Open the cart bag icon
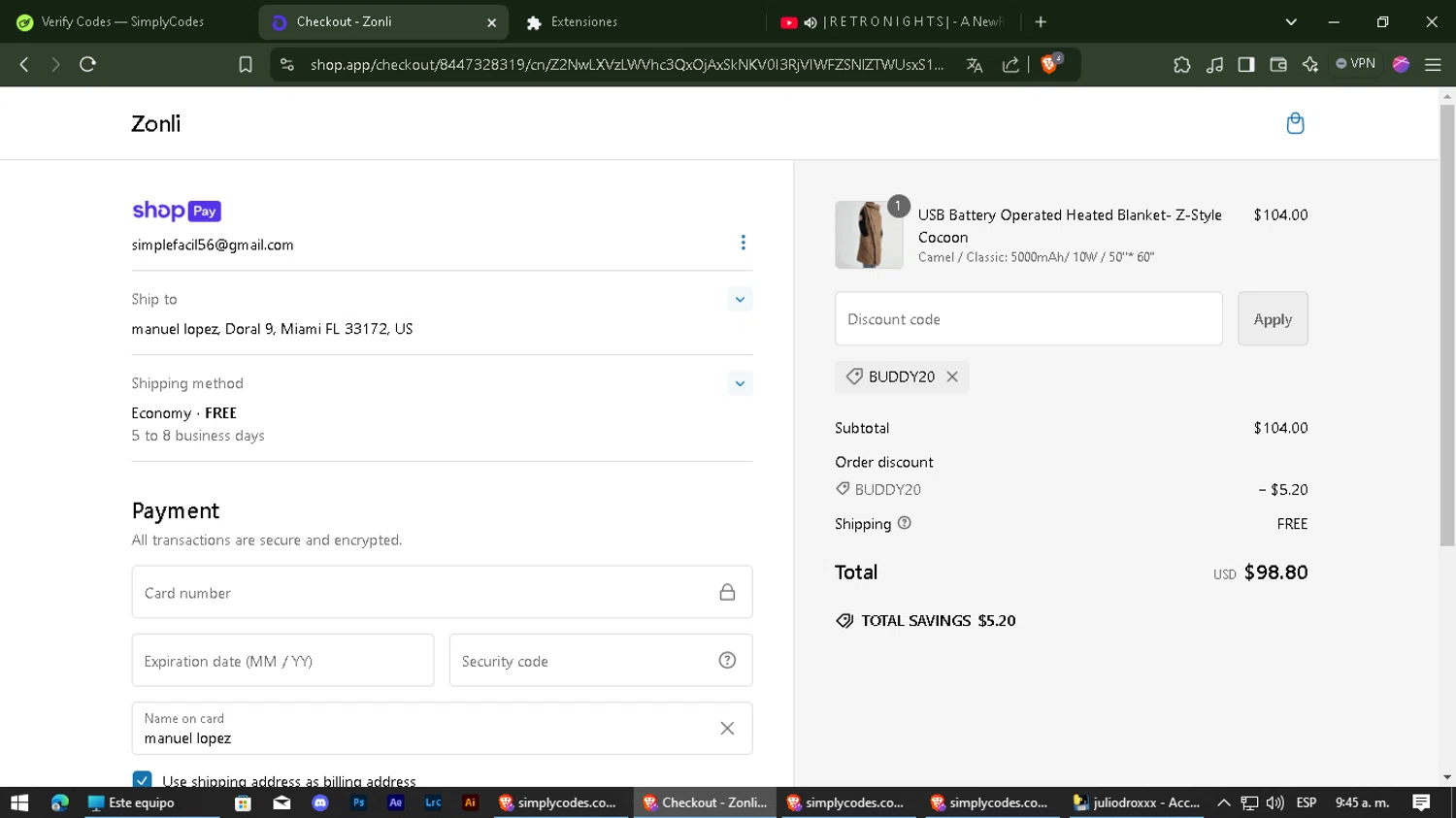 pos(1295,123)
